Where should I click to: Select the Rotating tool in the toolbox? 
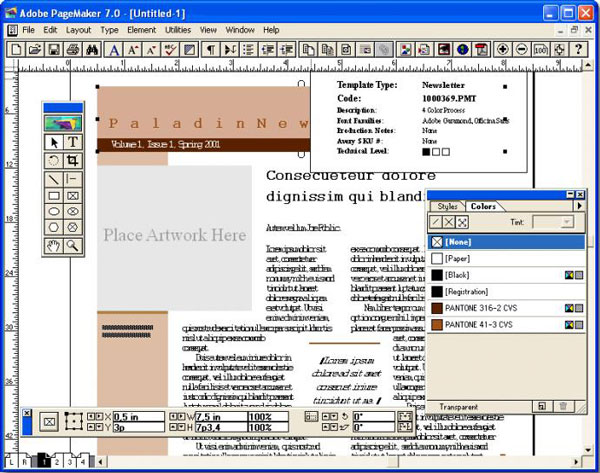pyautogui.click(x=54, y=160)
